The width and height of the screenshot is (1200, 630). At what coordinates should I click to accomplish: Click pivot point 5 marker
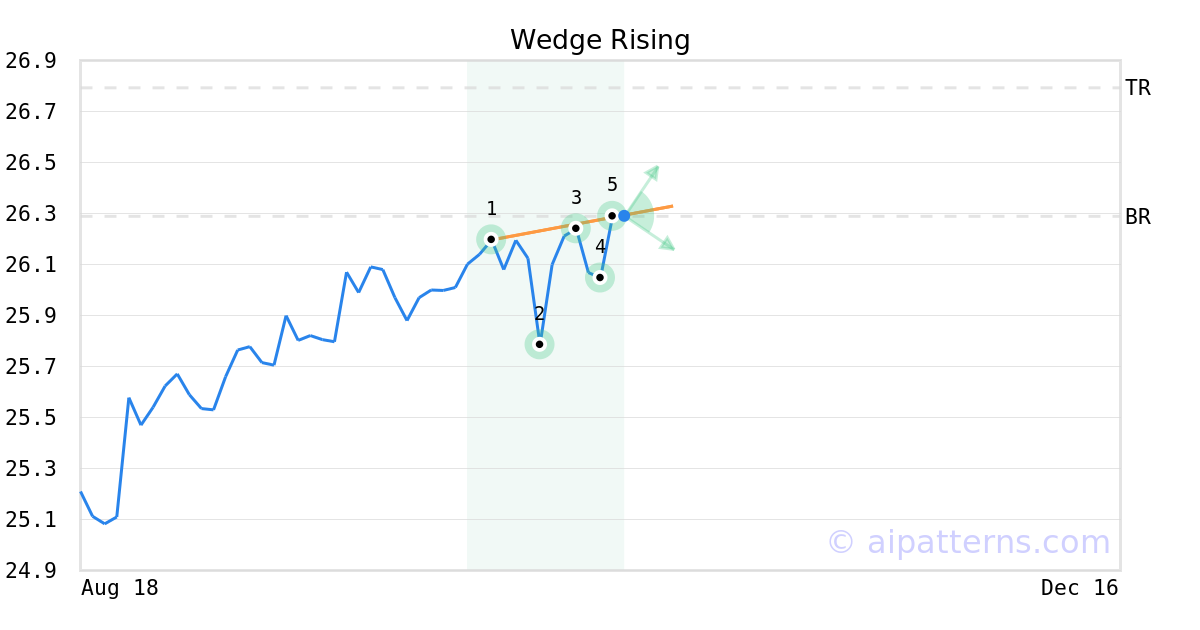(612, 215)
